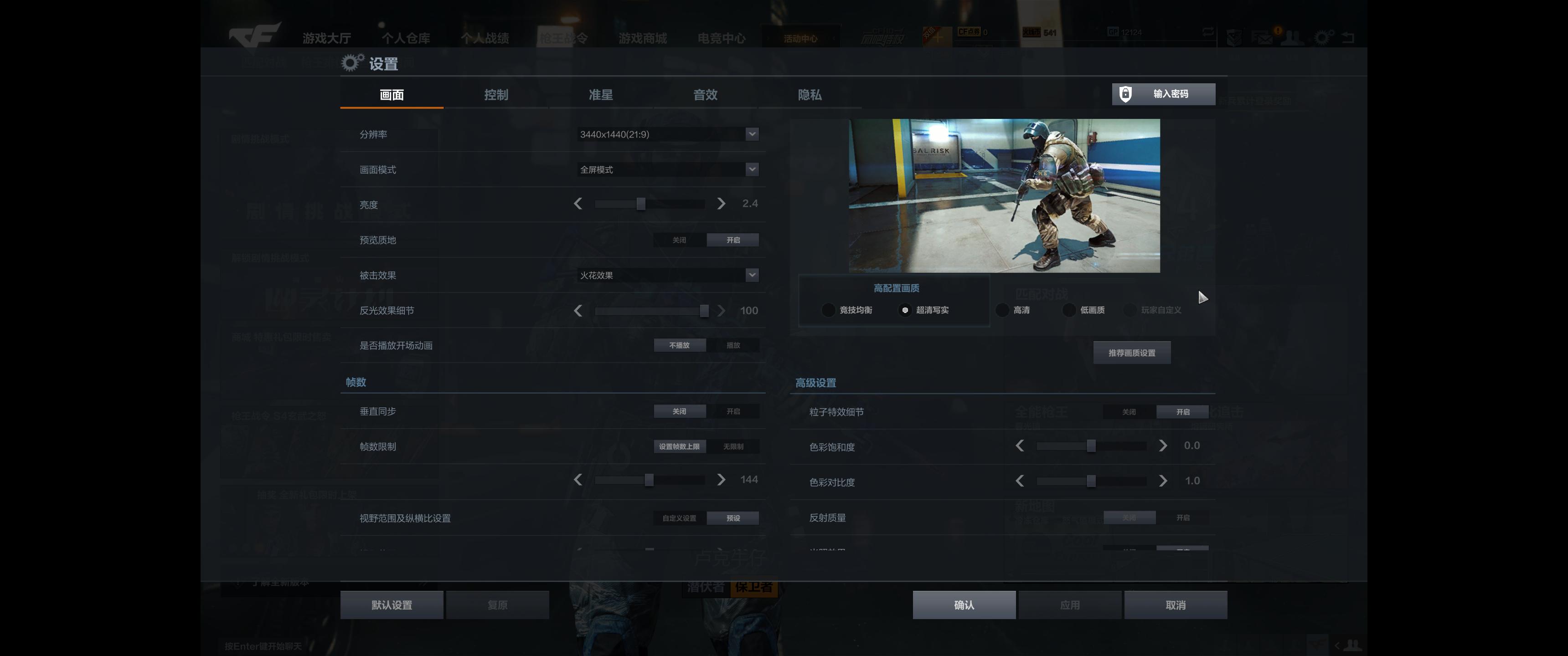Turn off 预览质地 with 关闭

click(x=679, y=240)
